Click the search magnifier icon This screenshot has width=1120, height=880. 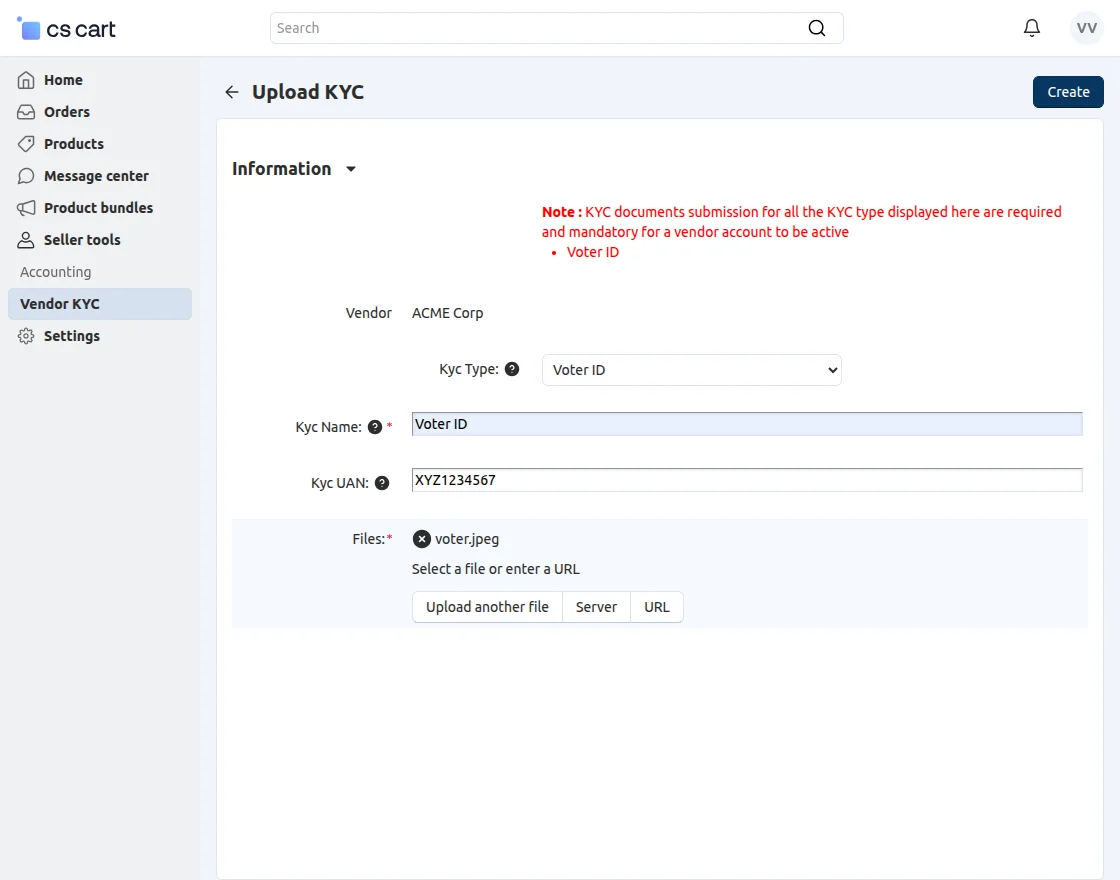click(817, 27)
